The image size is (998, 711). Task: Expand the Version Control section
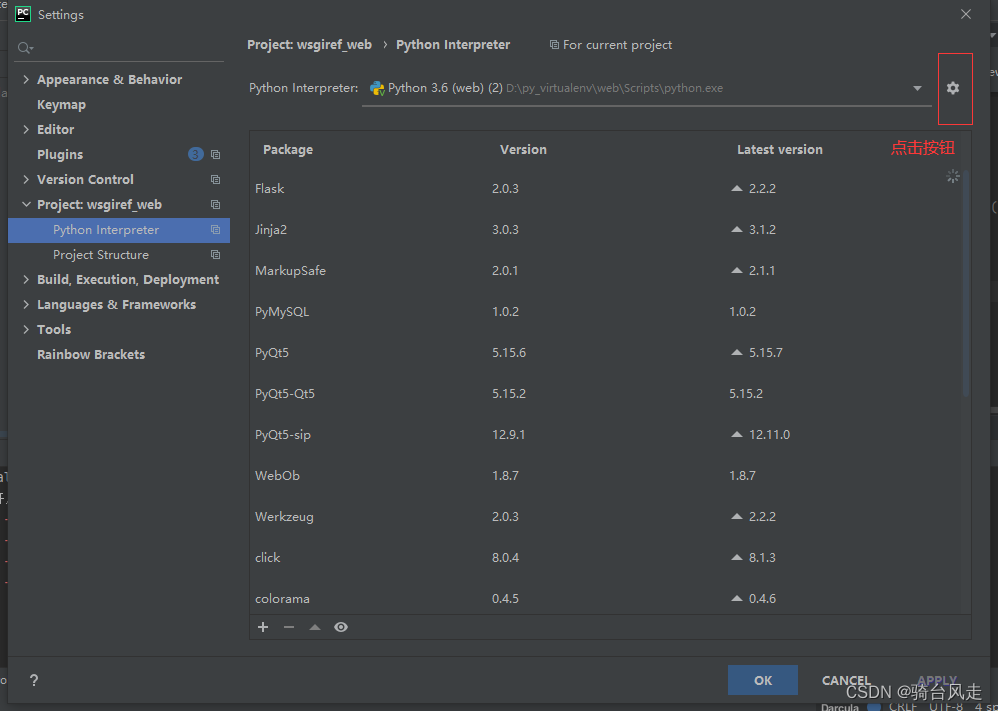pyautogui.click(x=26, y=180)
